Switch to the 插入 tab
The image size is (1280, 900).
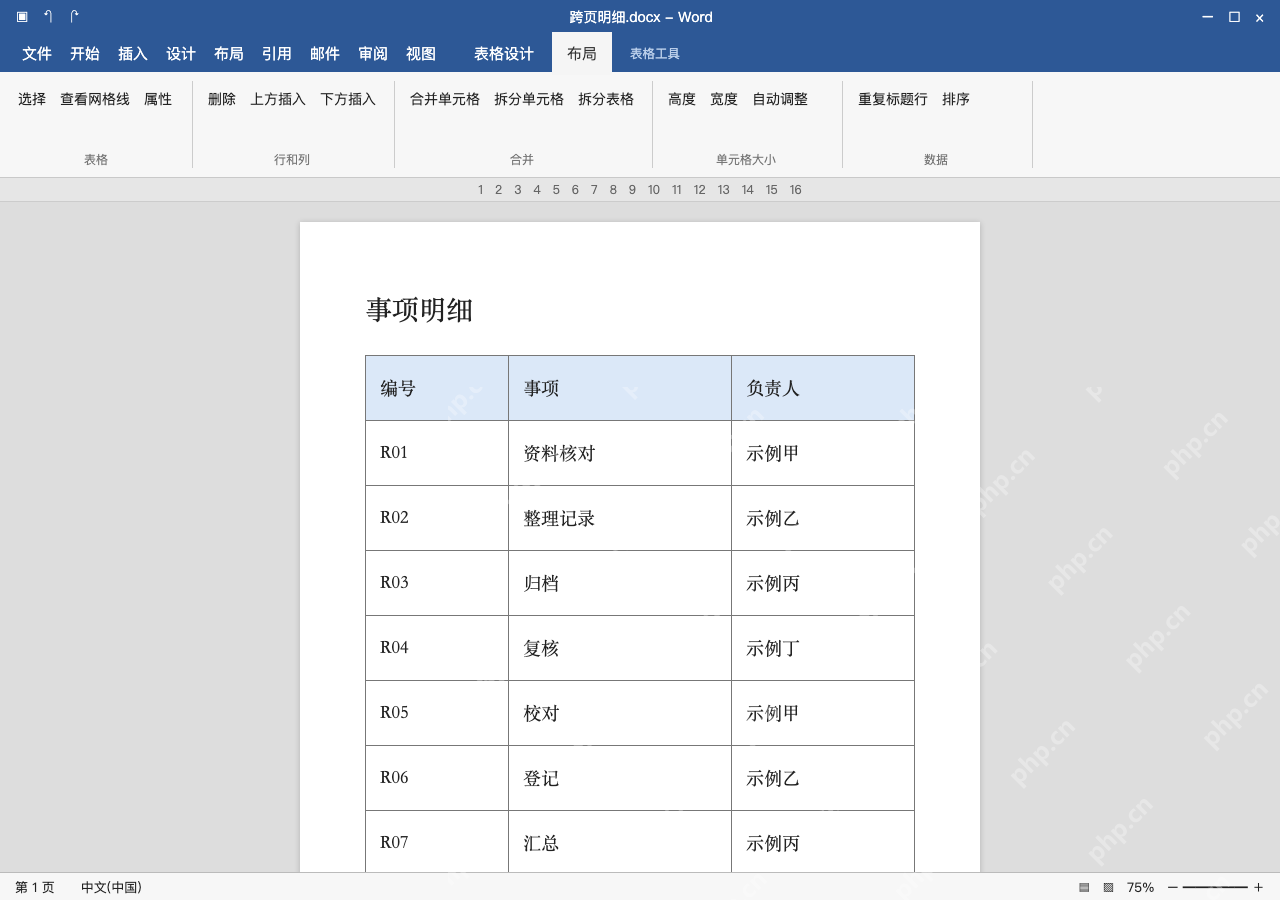(133, 54)
